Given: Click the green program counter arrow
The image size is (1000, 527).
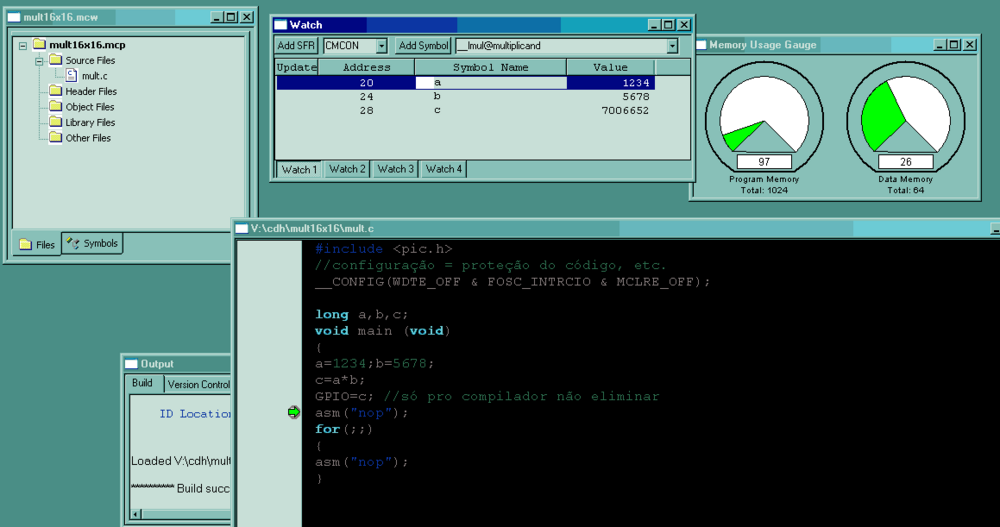Looking at the screenshot, I should pos(293,412).
